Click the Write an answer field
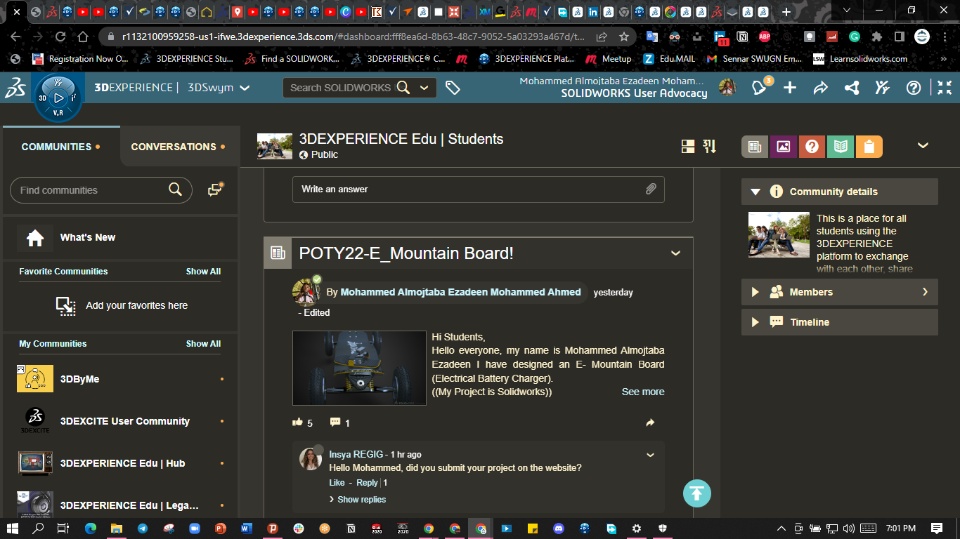The width and height of the screenshot is (960, 539). [x=478, y=189]
